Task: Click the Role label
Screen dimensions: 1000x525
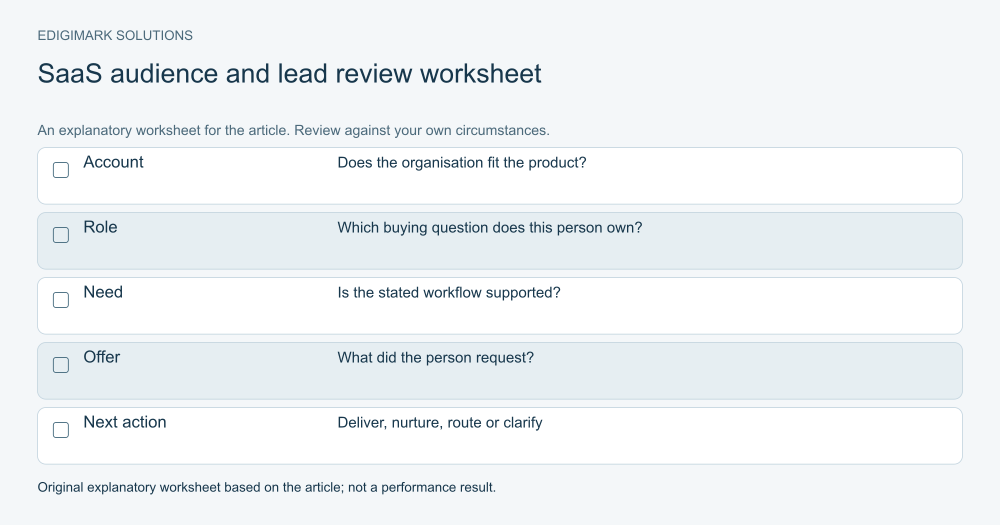Action: (x=100, y=227)
